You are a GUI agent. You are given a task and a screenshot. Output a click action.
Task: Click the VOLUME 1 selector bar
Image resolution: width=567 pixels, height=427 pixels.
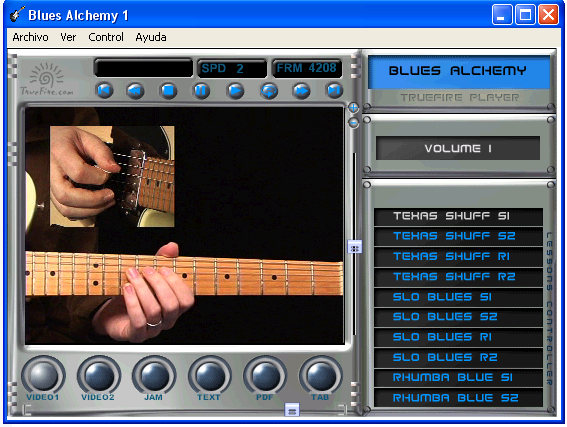458,148
